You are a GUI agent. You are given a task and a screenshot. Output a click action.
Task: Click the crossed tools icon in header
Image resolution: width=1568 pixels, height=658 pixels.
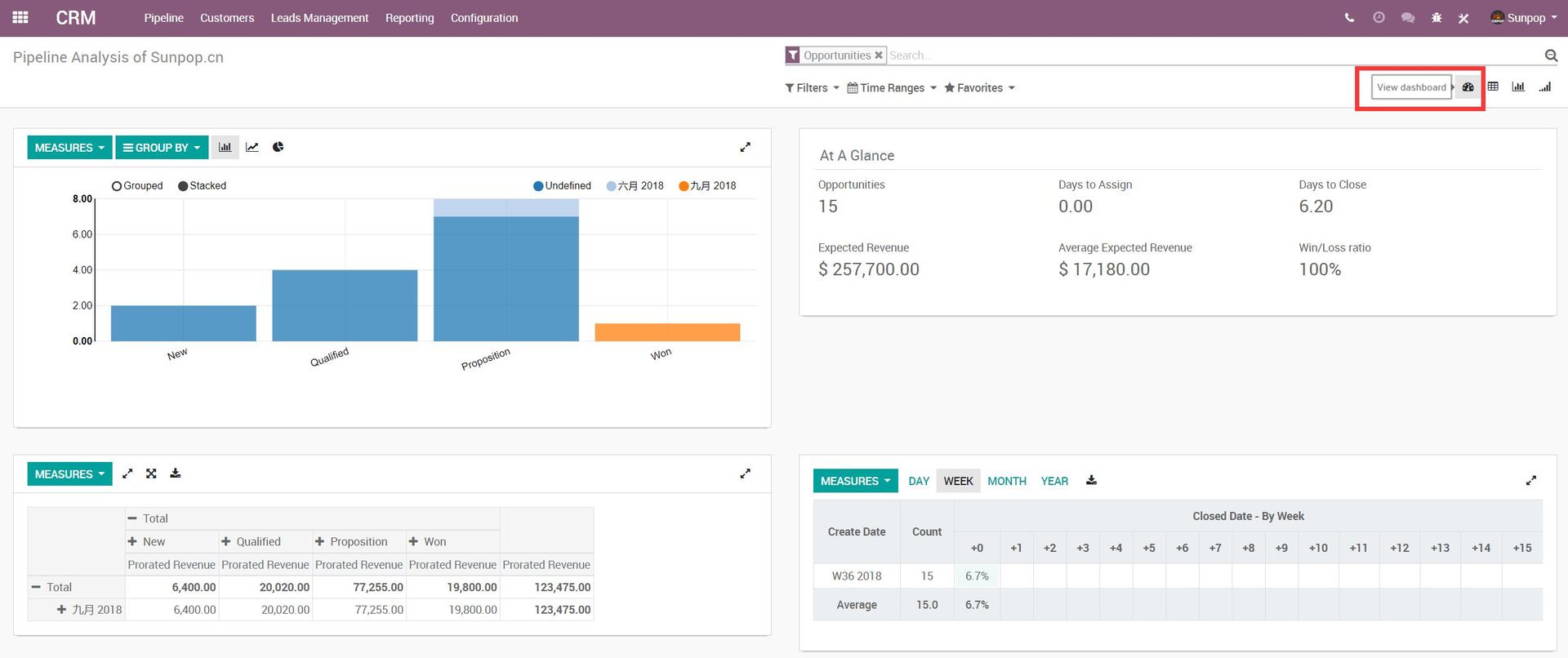[1463, 18]
